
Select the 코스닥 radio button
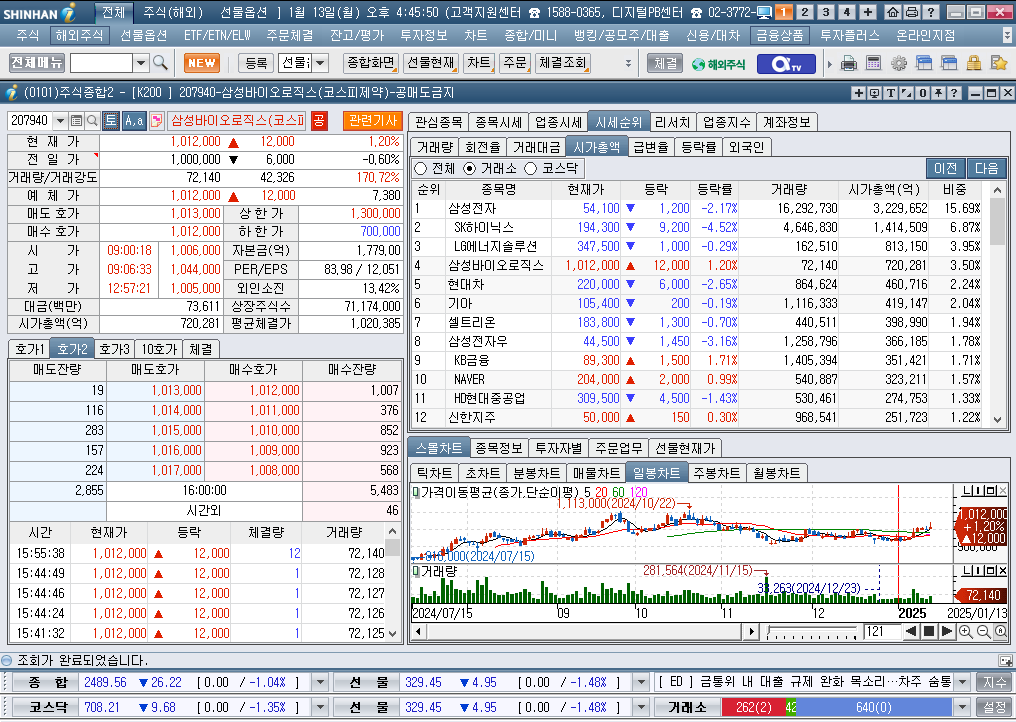531,169
